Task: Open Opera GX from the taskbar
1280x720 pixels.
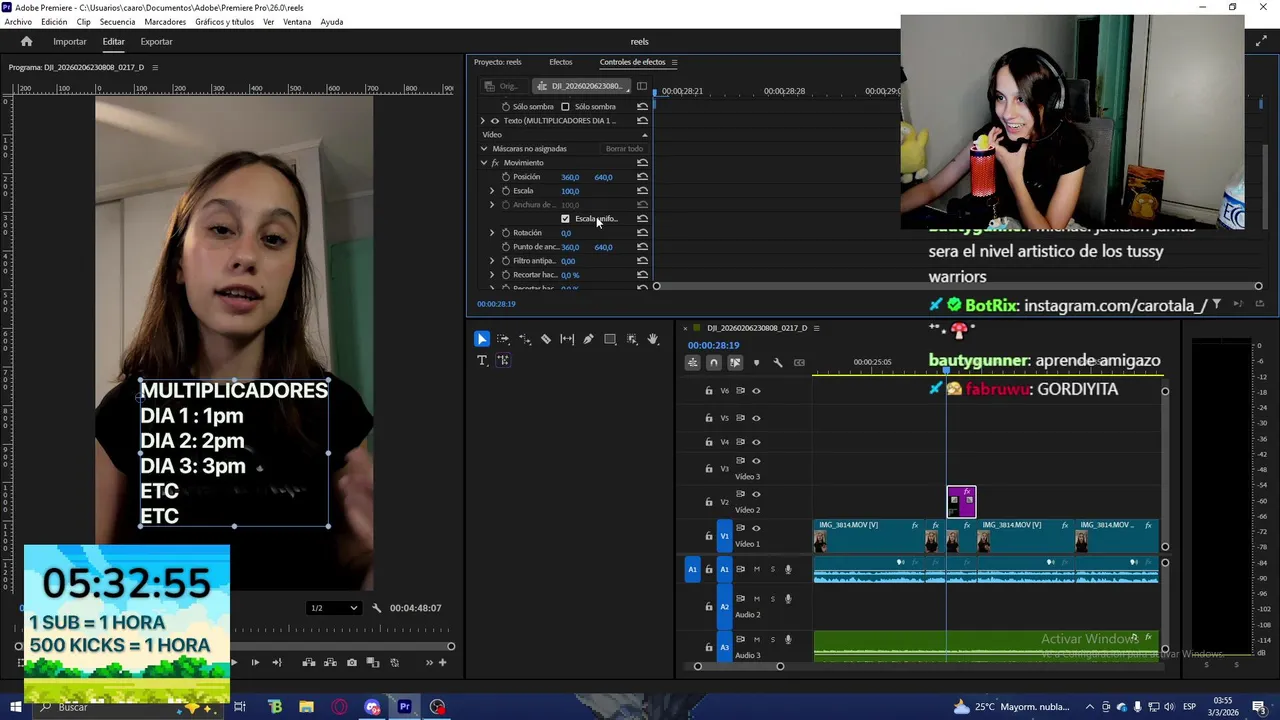Action: 340,707
